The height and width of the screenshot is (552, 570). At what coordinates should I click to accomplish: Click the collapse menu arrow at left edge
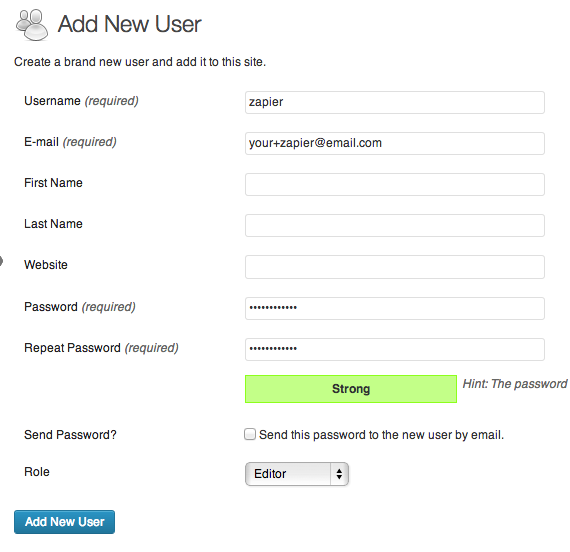click(x=1, y=261)
